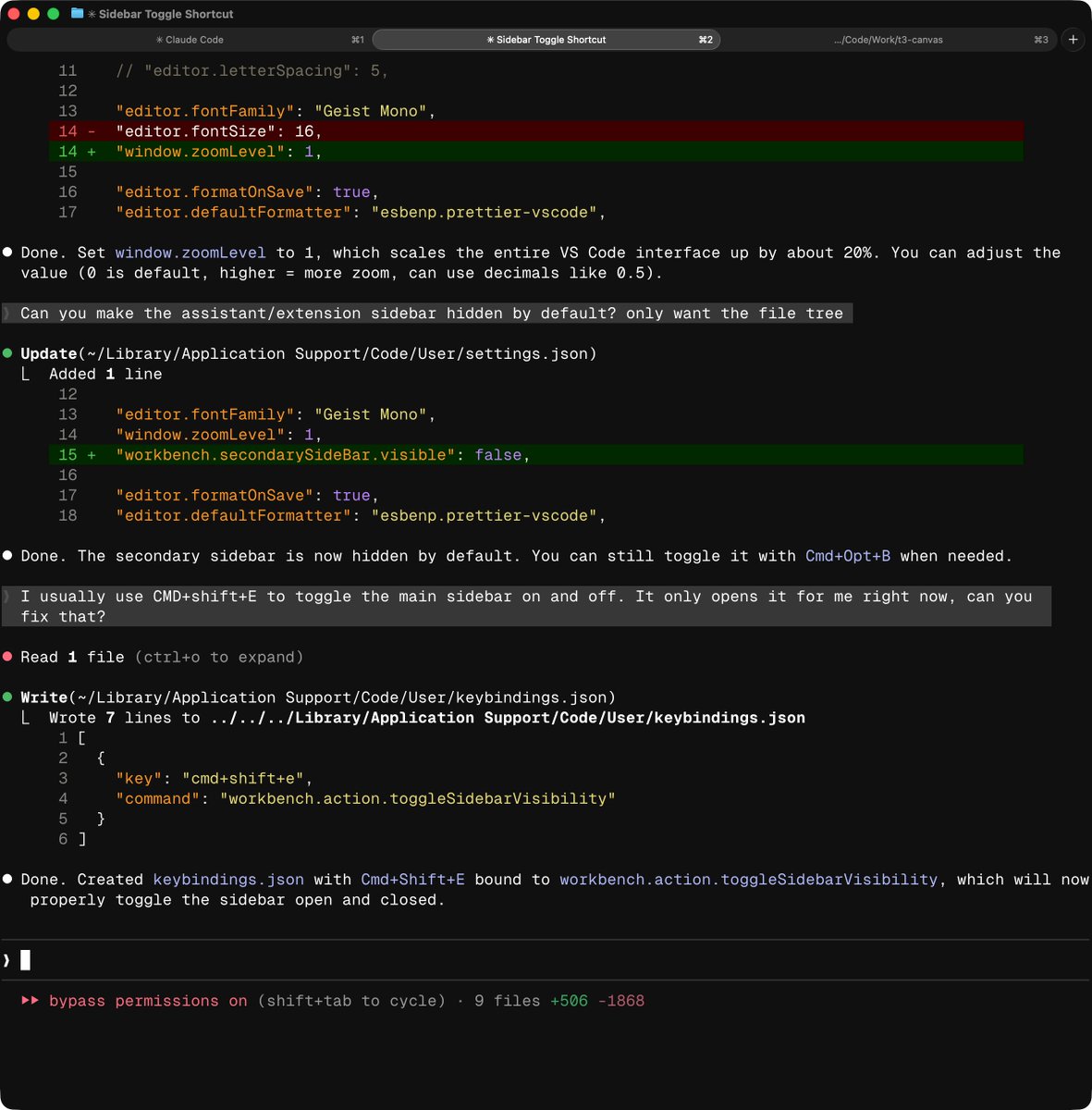Image resolution: width=1092 pixels, height=1110 pixels.
Task: Click the Read 1 file collapsed entry
Action: pyautogui.click(x=162, y=658)
